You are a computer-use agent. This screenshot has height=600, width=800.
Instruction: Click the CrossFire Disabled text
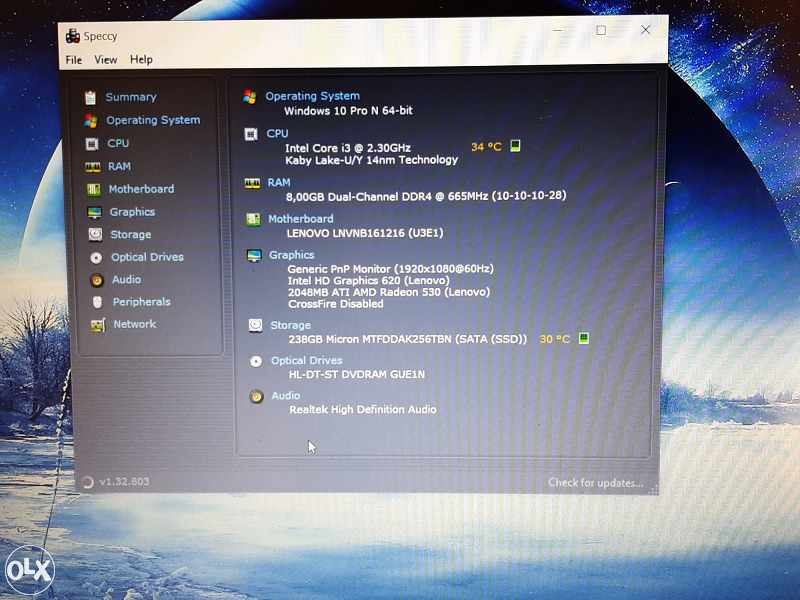[336, 304]
